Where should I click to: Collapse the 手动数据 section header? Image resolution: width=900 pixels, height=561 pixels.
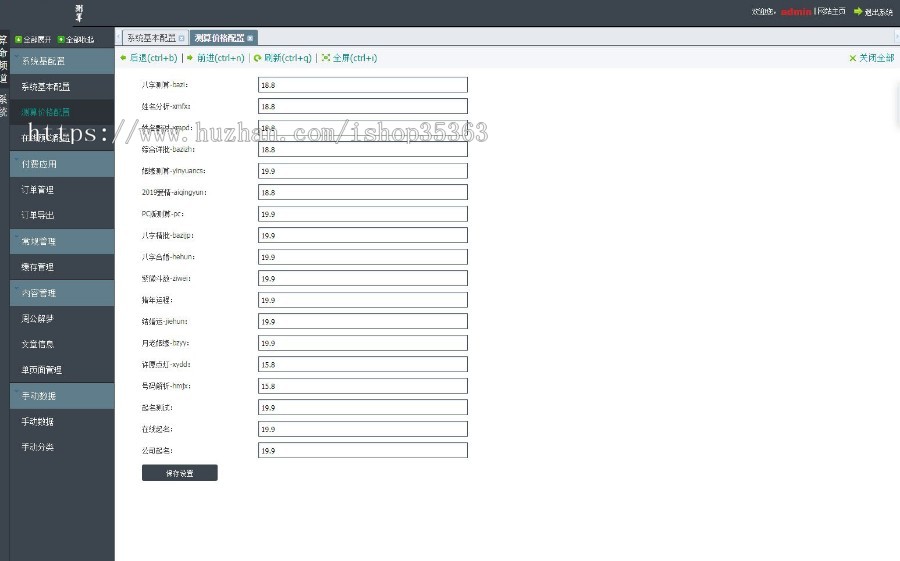point(62,396)
